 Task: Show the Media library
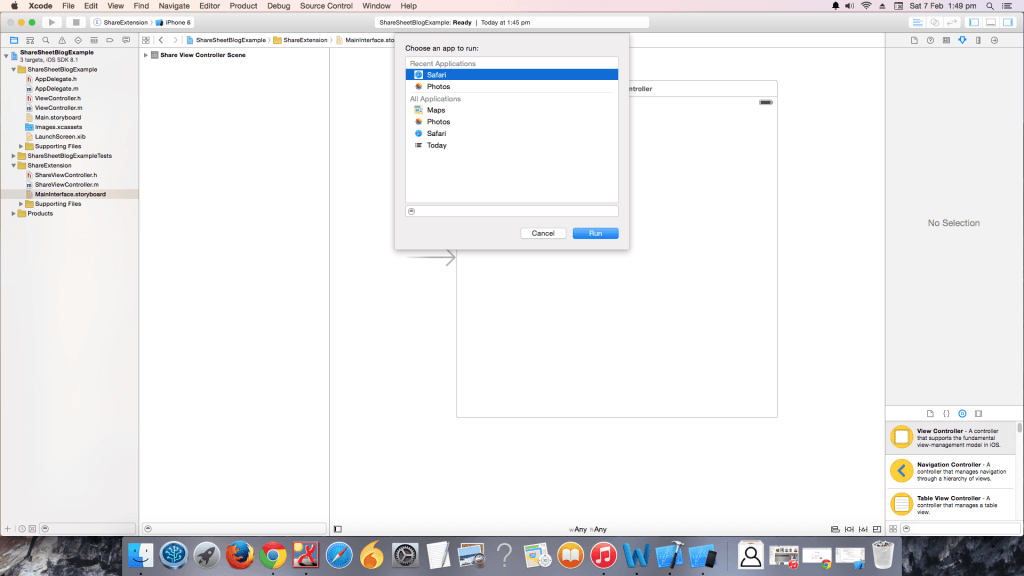click(978, 413)
